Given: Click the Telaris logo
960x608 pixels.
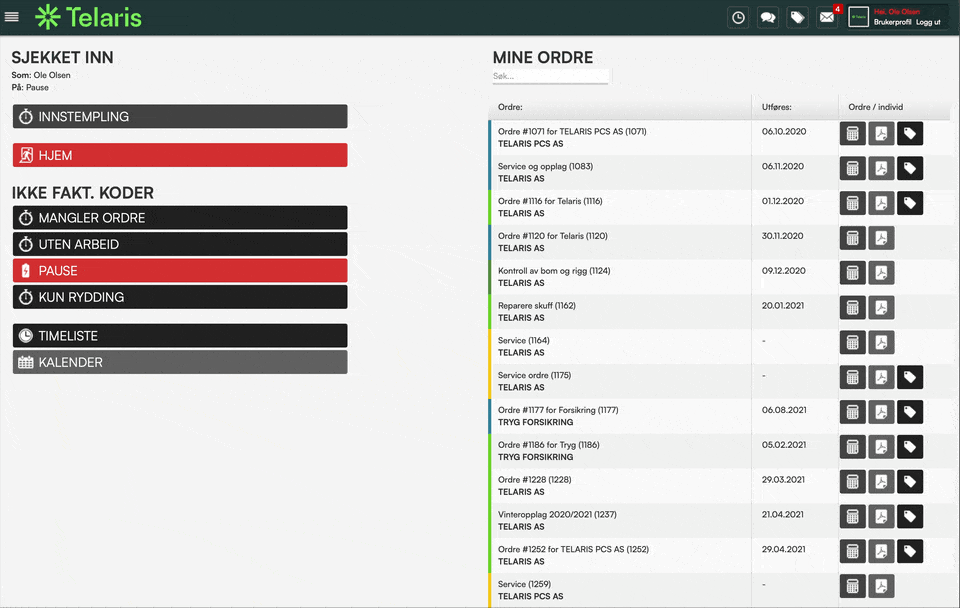Looking at the screenshot, I should [x=88, y=17].
